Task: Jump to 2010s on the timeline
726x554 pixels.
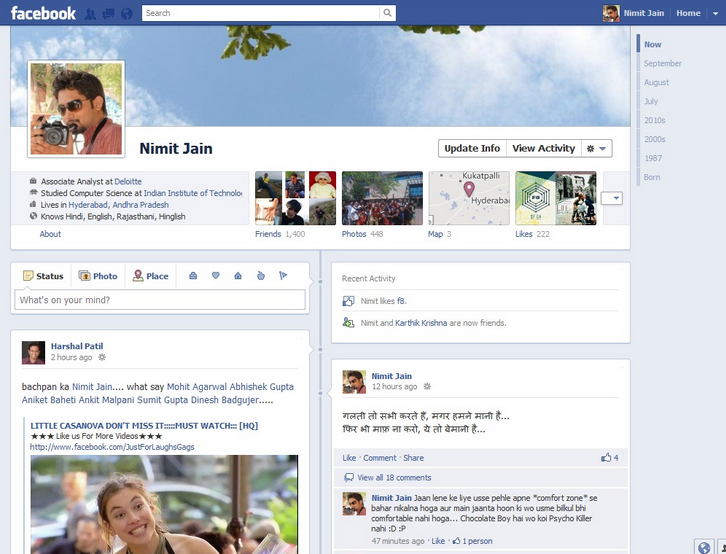Action: (x=656, y=120)
